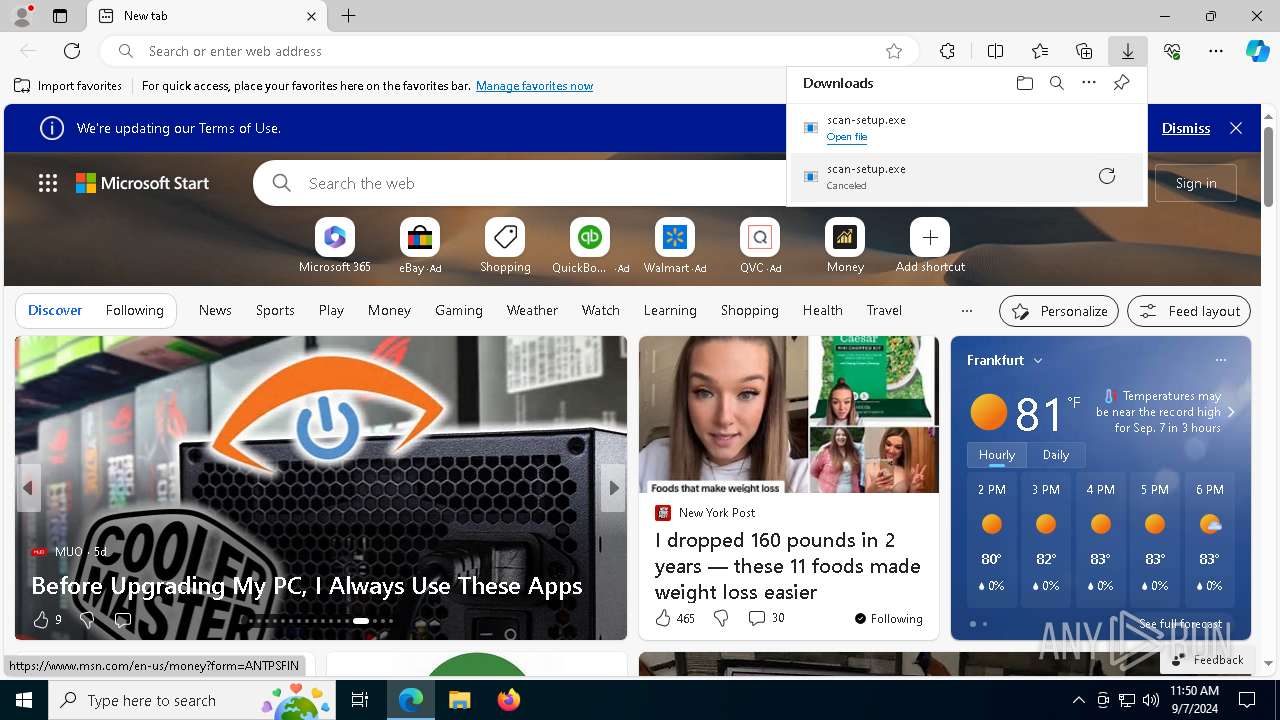Toggle the Downloads toolbar button
Viewport: 1280px width, 720px height.
[1127, 51]
